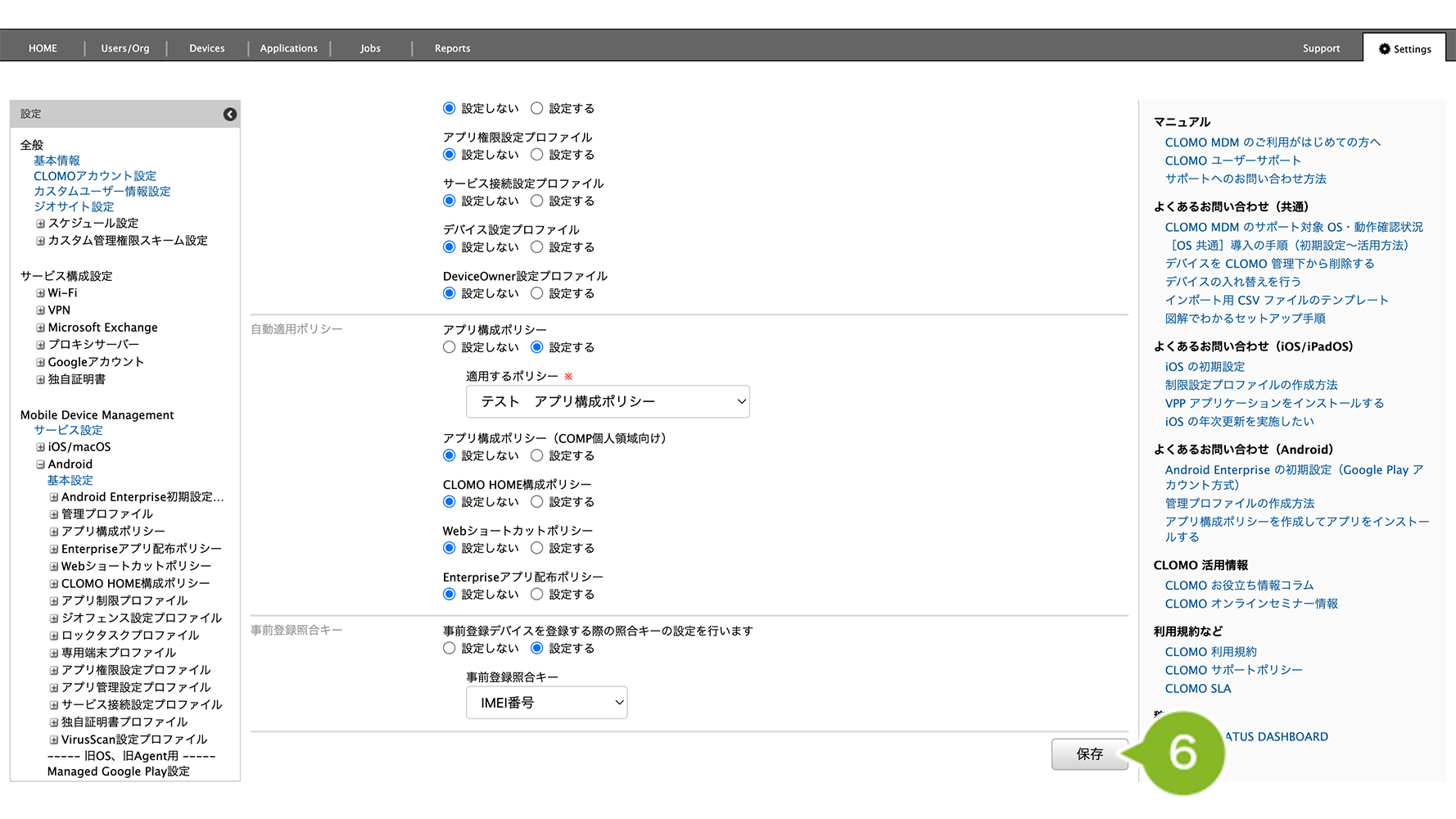Expand the VPN tree node plus icon
The width and height of the screenshot is (1456, 819).
[40, 310]
